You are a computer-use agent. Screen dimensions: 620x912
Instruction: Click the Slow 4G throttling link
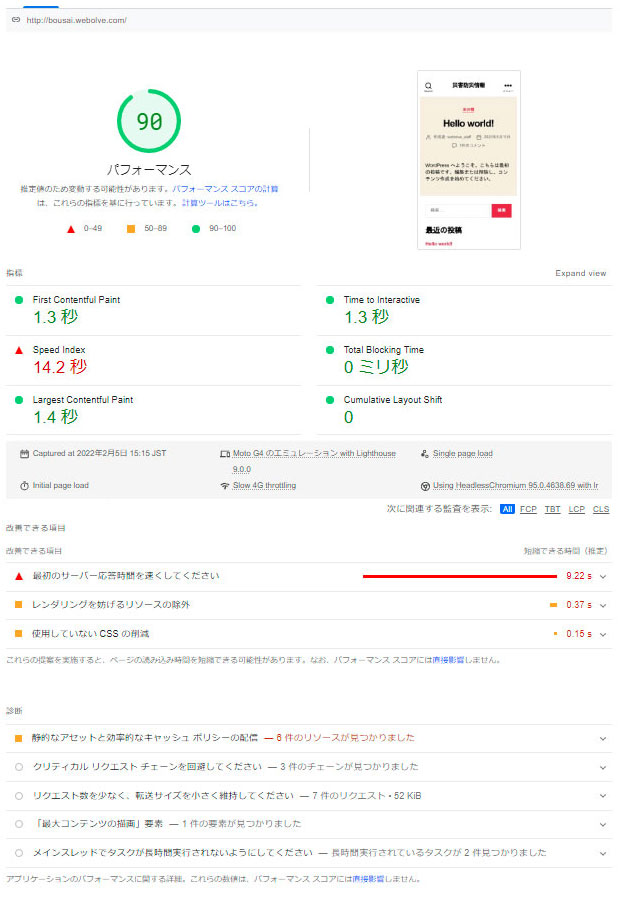[264, 486]
